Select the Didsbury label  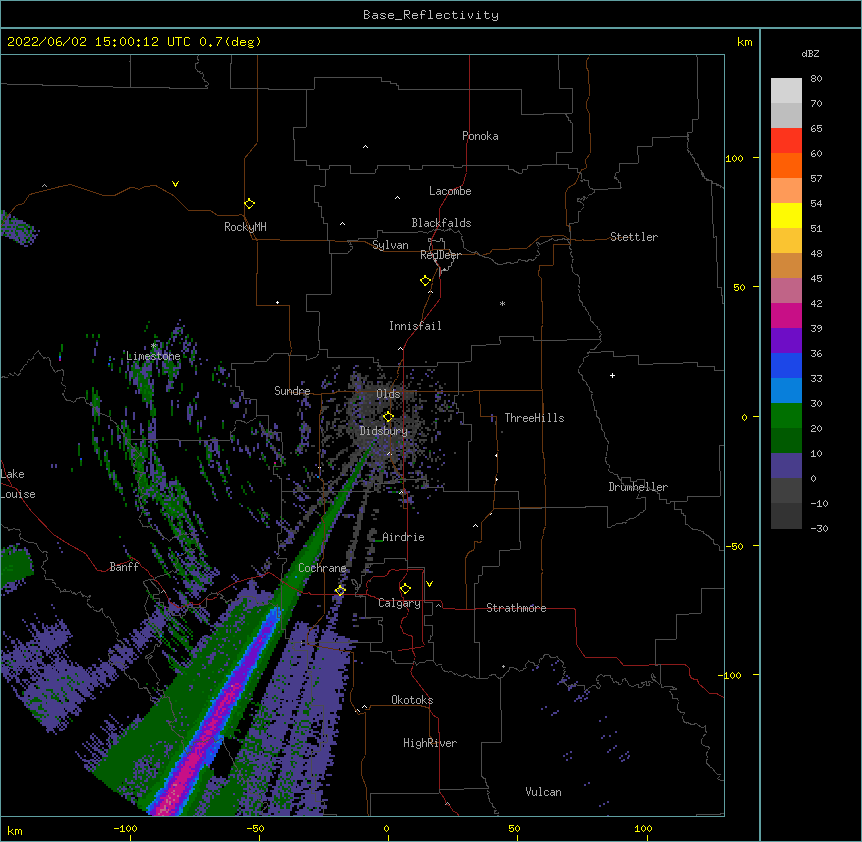click(x=384, y=431)
